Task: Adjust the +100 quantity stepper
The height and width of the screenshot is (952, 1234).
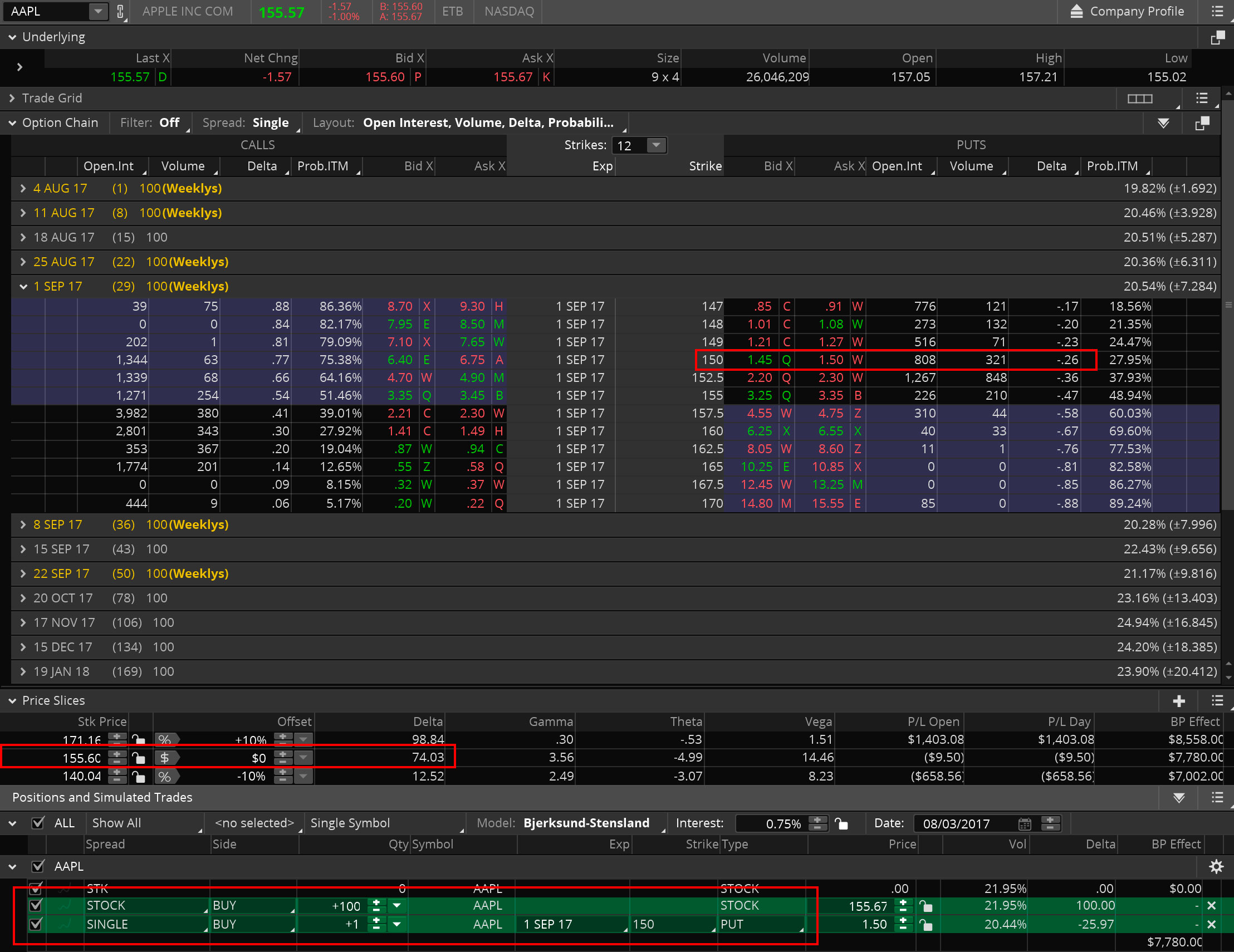Action: [376, 906]
